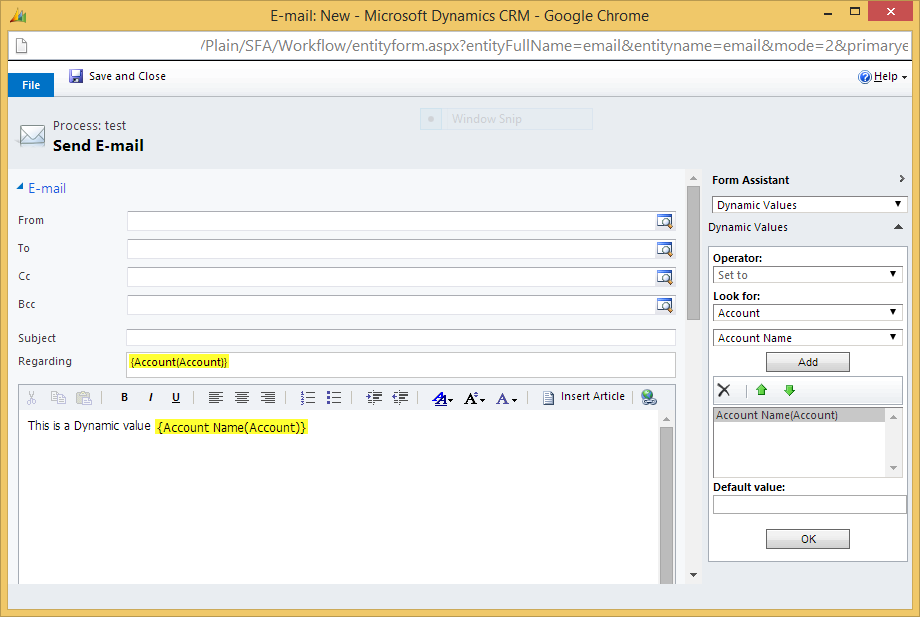Toggle bold formatting
Viewport: 920px width, 617px height.
coord(125,397)
